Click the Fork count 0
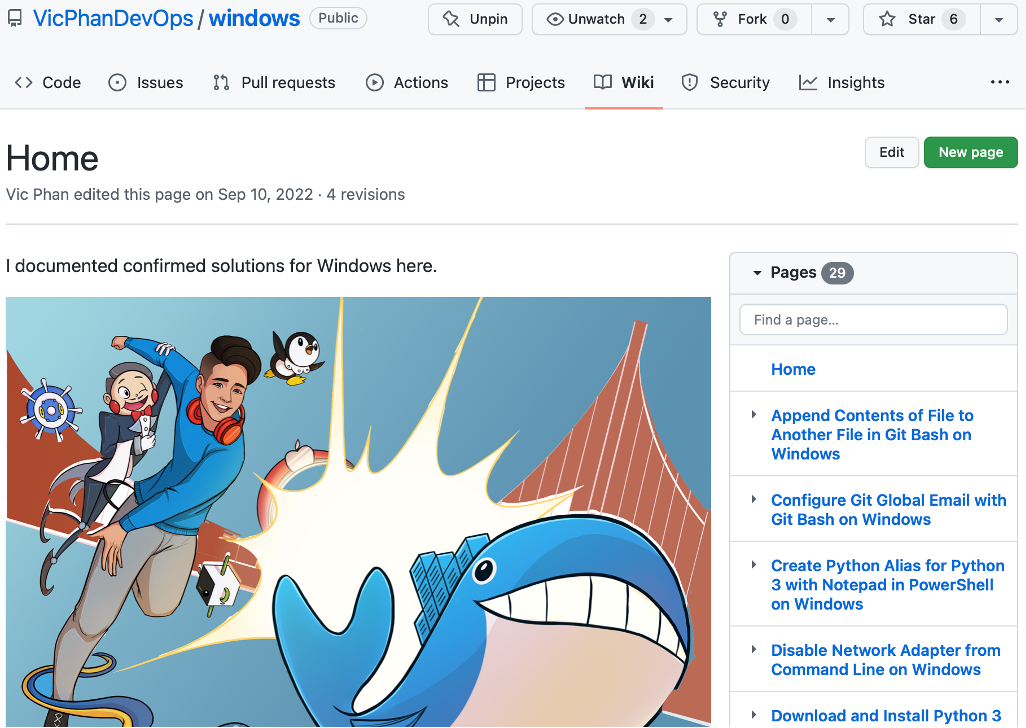Image resolution: width=1026 pixels, height=728 pixels. 785,20
